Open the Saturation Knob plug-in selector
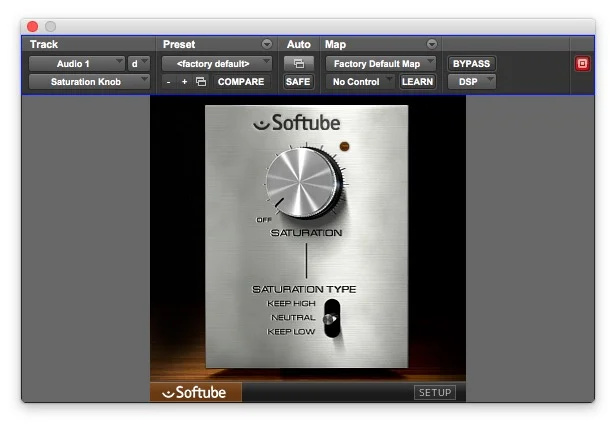615x427 pixels. tap(89, 82)
